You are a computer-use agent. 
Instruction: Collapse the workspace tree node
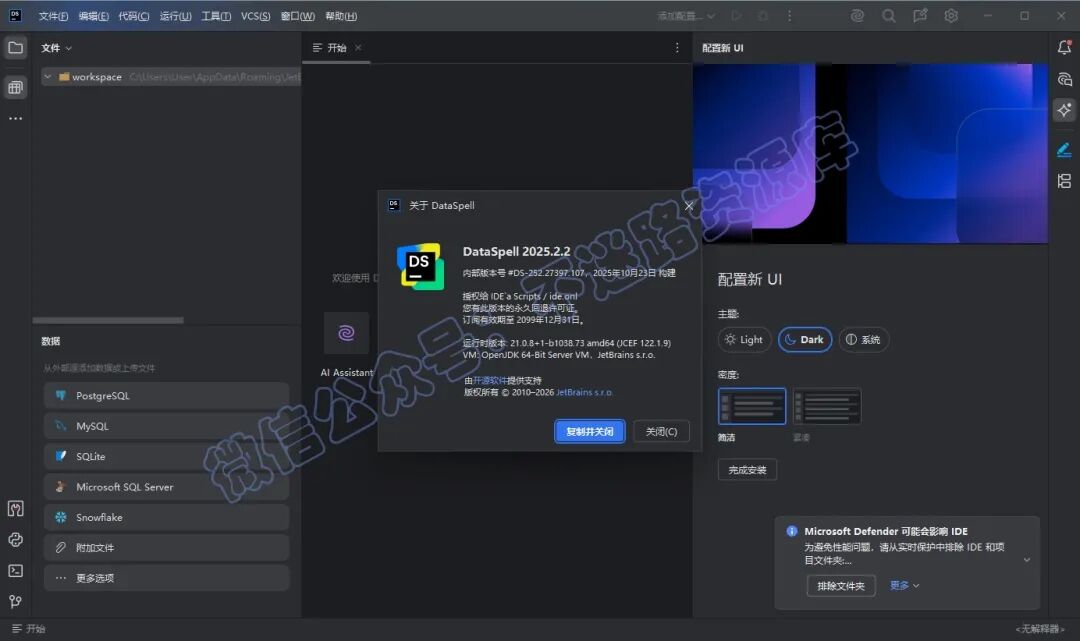pos(48,77)
